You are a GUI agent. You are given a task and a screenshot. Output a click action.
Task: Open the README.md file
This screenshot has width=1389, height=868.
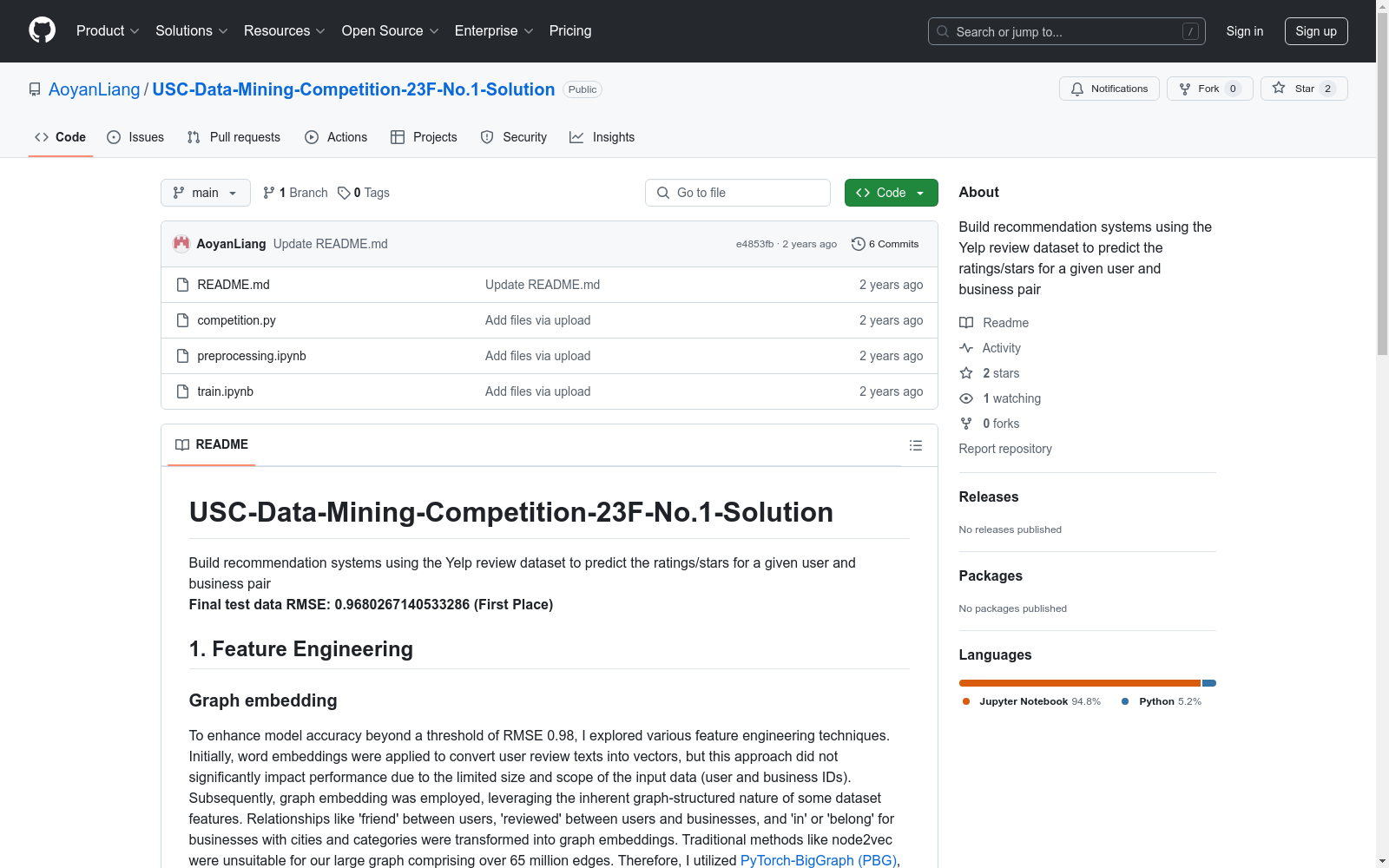(234, 285)
